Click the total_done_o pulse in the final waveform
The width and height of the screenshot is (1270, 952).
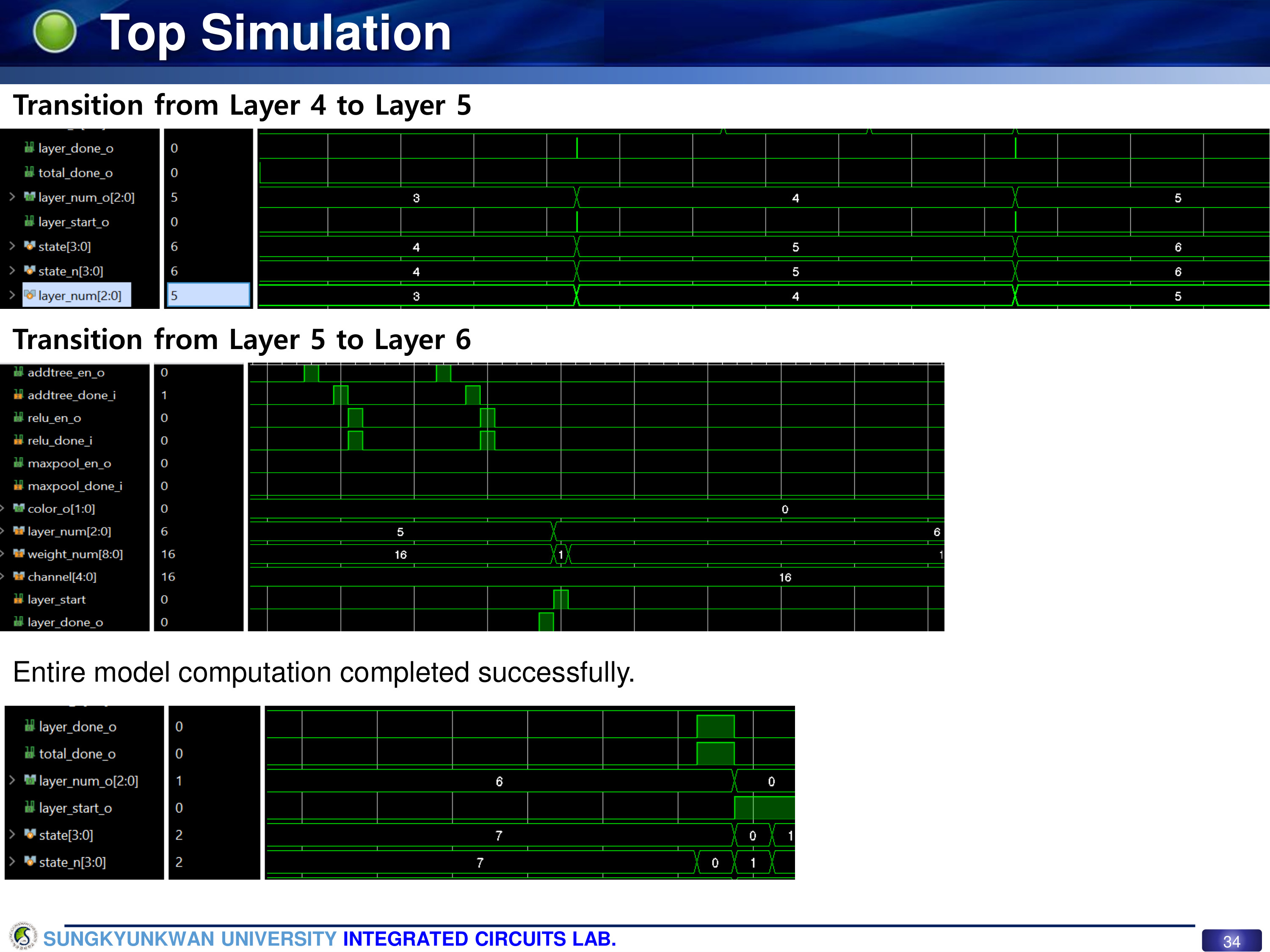click(x=715, y=754)
